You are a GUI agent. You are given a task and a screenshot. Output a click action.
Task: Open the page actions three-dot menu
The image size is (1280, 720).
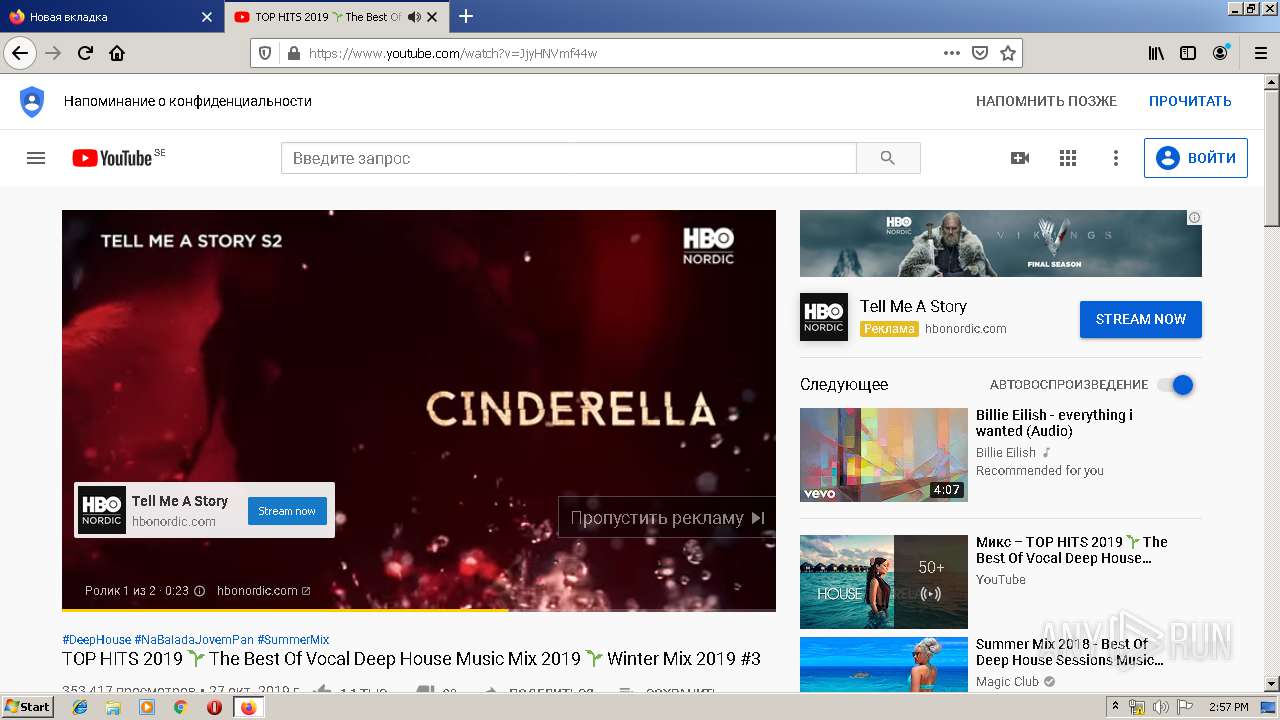pos(951,53)
